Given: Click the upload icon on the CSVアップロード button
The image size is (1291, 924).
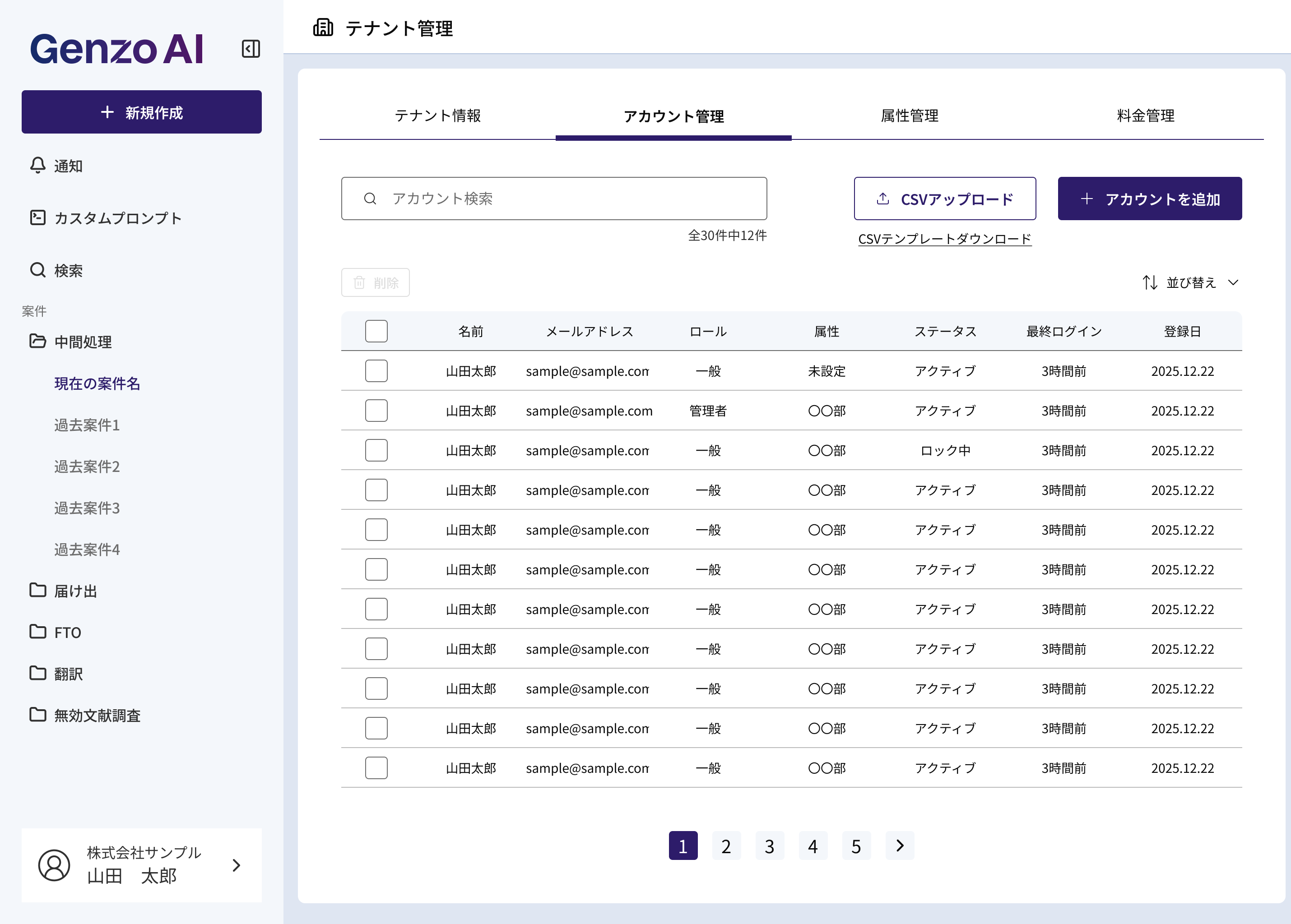Looking at the screenshot, I should (883, 199).
